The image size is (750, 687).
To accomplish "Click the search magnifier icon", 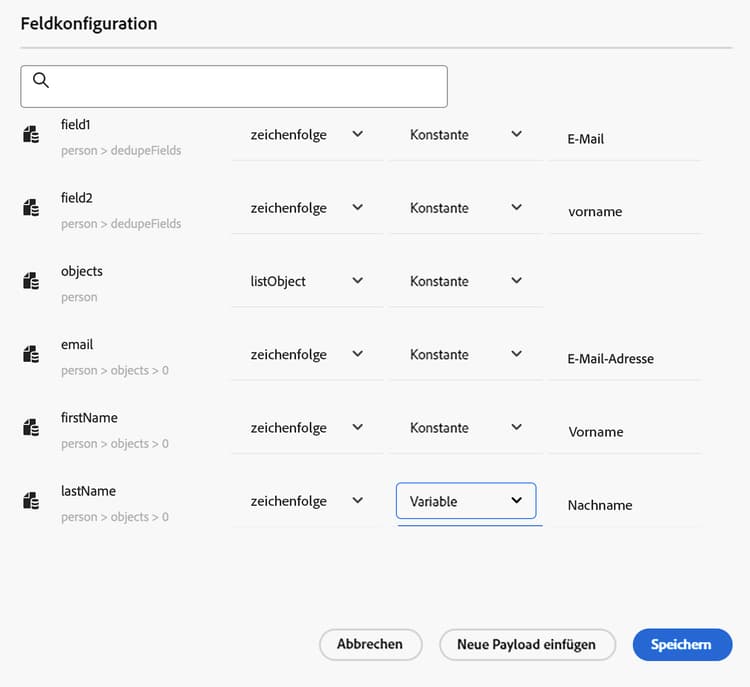I will [x=41, y=80].
